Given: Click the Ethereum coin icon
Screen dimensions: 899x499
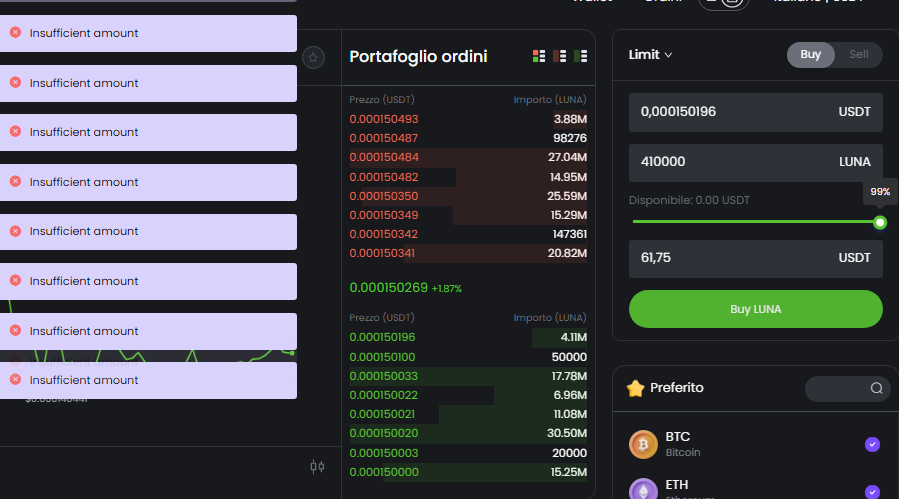Looking at the screenshot, I should coord(643,490).
